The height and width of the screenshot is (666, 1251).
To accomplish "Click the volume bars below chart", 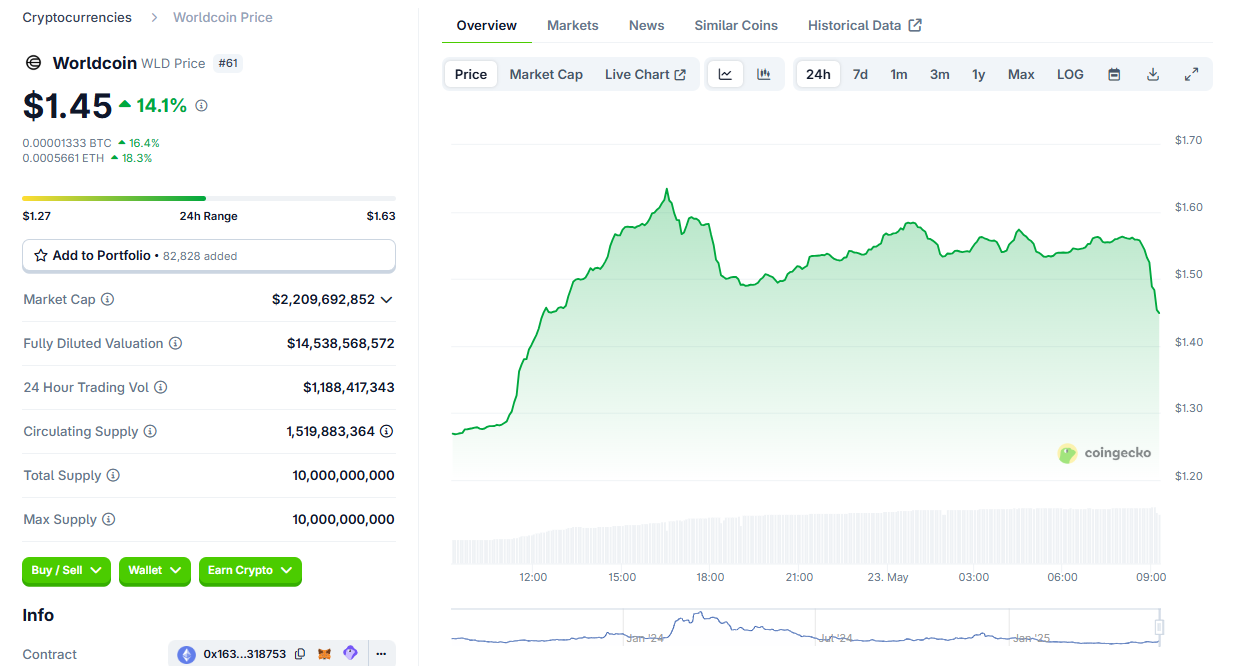I will (x=805, y=538).
